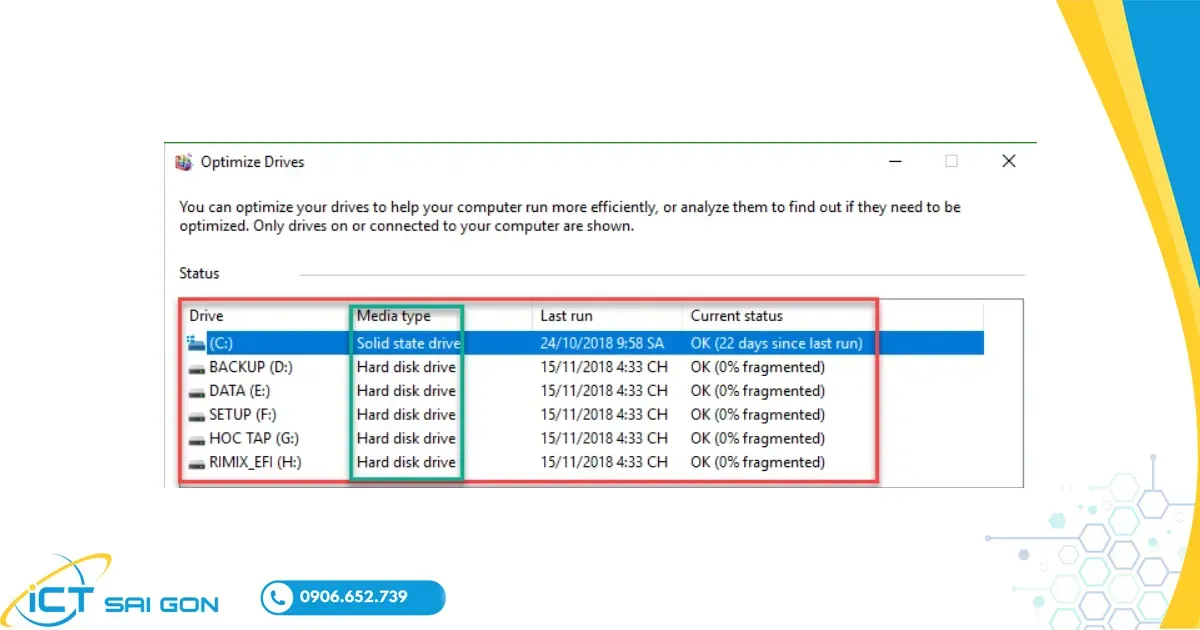Select the RIMIX_EFI (H:) drive name
Screen dimensions: 1200x630
pos(255,463)
